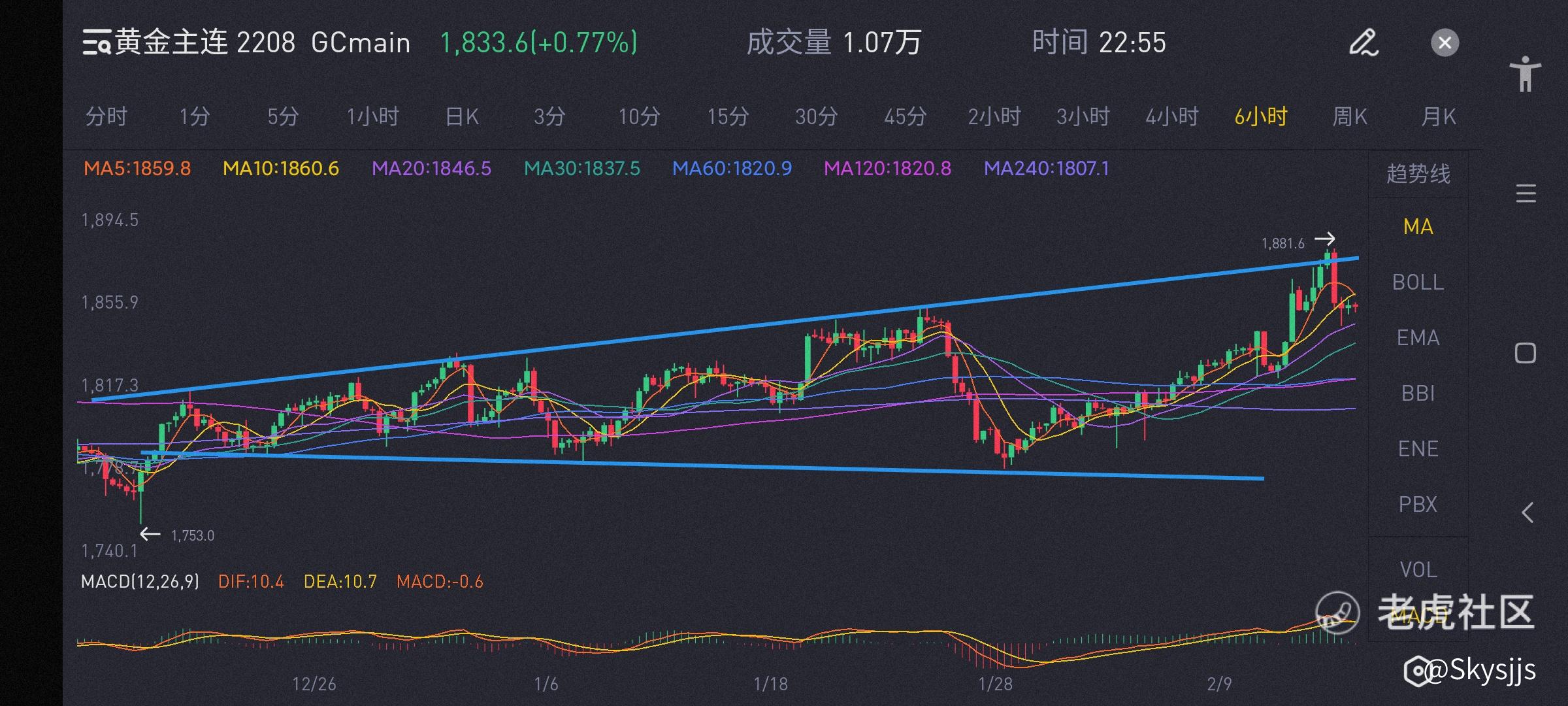The width and height of the screenshot is (1568, 706).
Task: Tap the arrow beside 1,753.0 low label
Action: 150,534
